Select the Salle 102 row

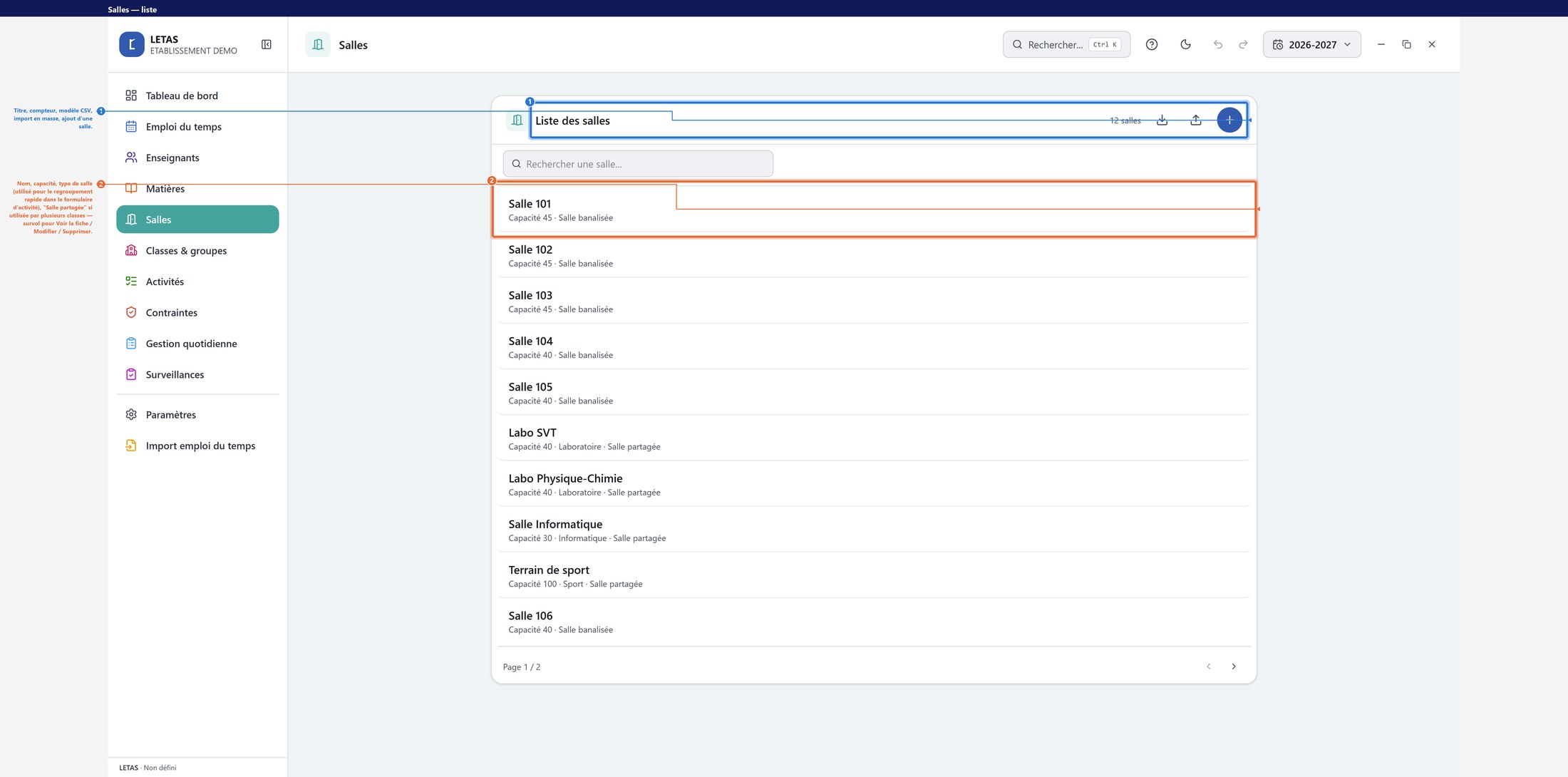[874, 255]
